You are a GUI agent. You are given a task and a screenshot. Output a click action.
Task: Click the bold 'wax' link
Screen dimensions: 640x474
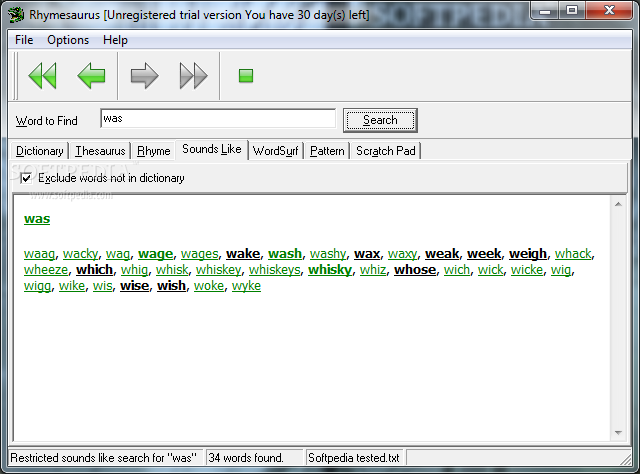(367, 254)
